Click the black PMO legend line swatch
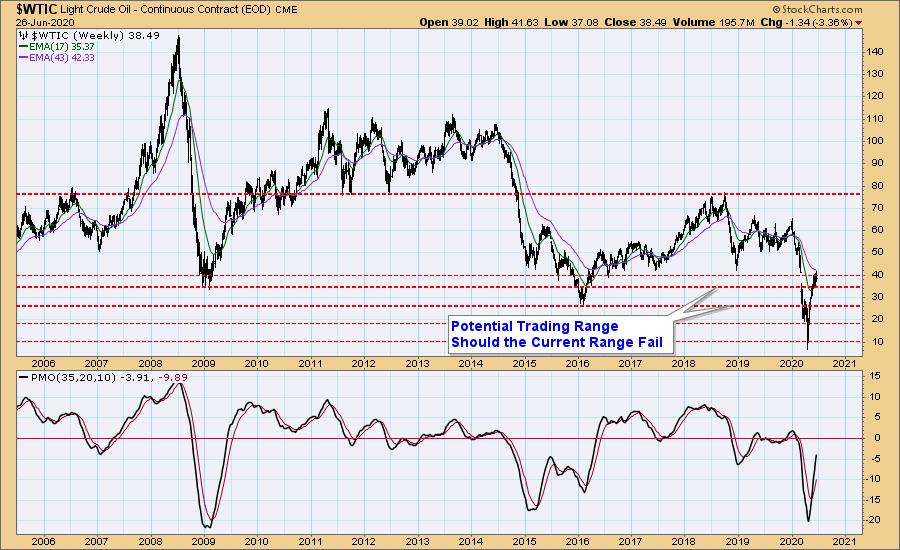This screenshot has width=900, height=550. pos(24,378)
